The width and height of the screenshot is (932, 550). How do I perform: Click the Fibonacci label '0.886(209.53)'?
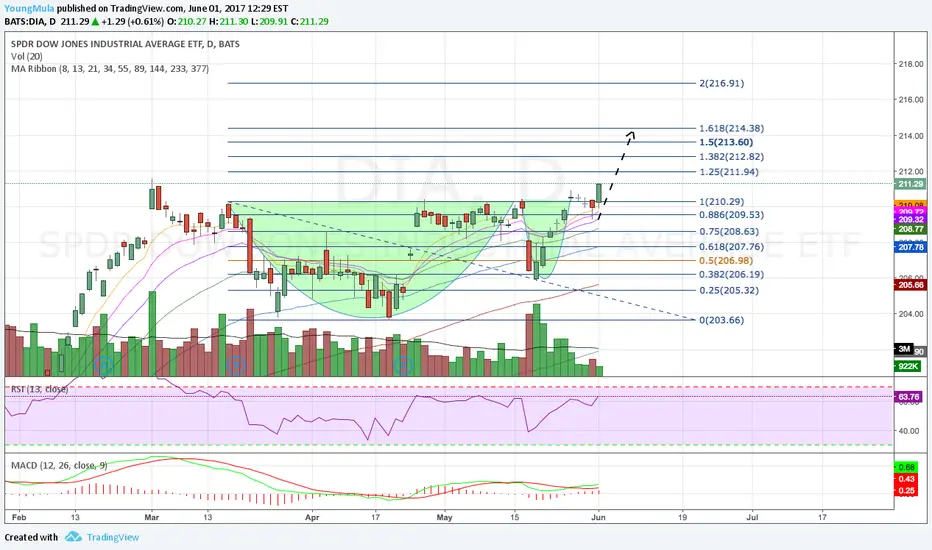pyautogui.click(x=732, y=215)
